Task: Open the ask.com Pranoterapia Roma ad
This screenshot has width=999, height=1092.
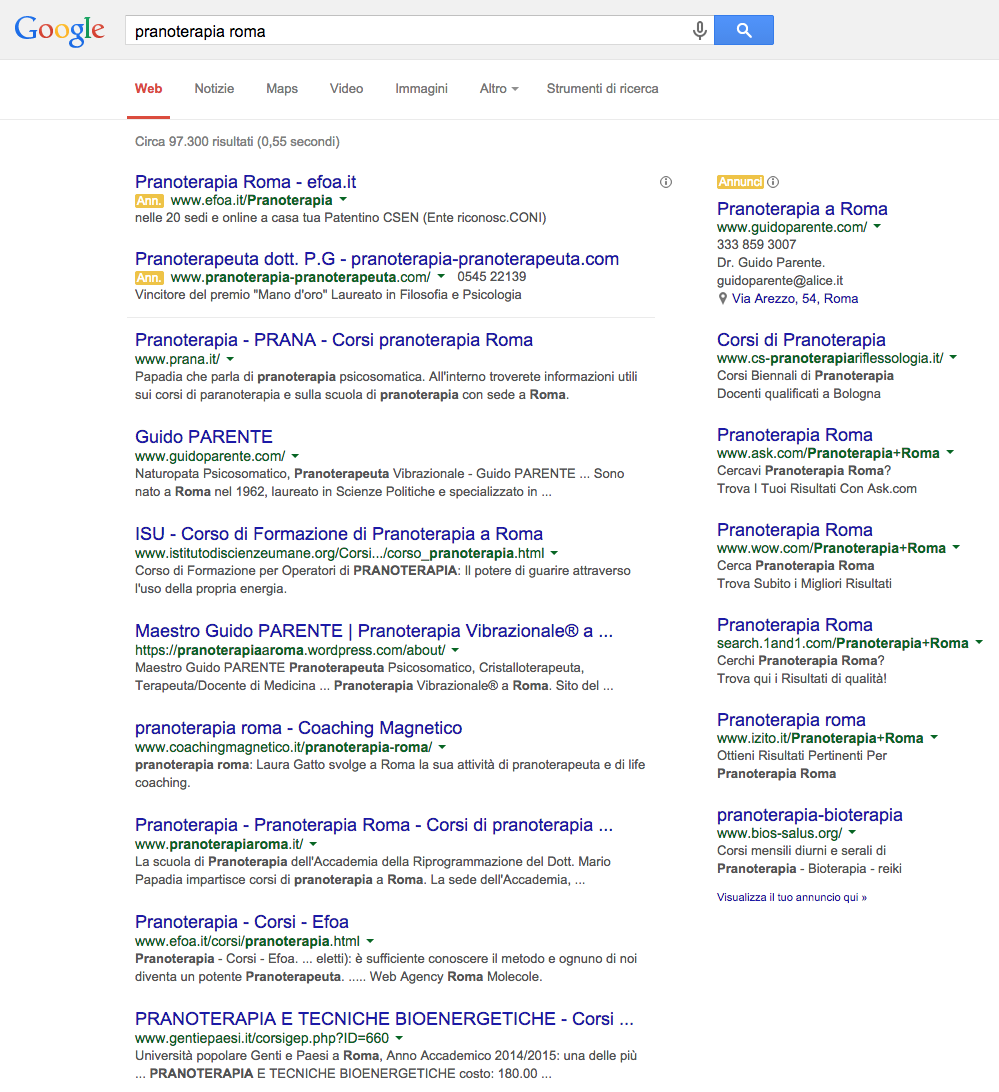Action: point(795,435)
